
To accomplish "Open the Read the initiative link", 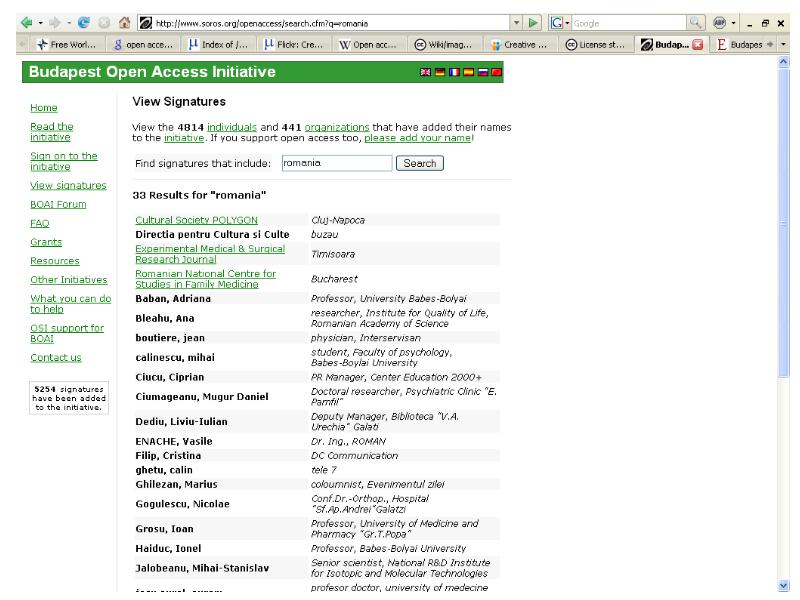I will click(52, 132).
